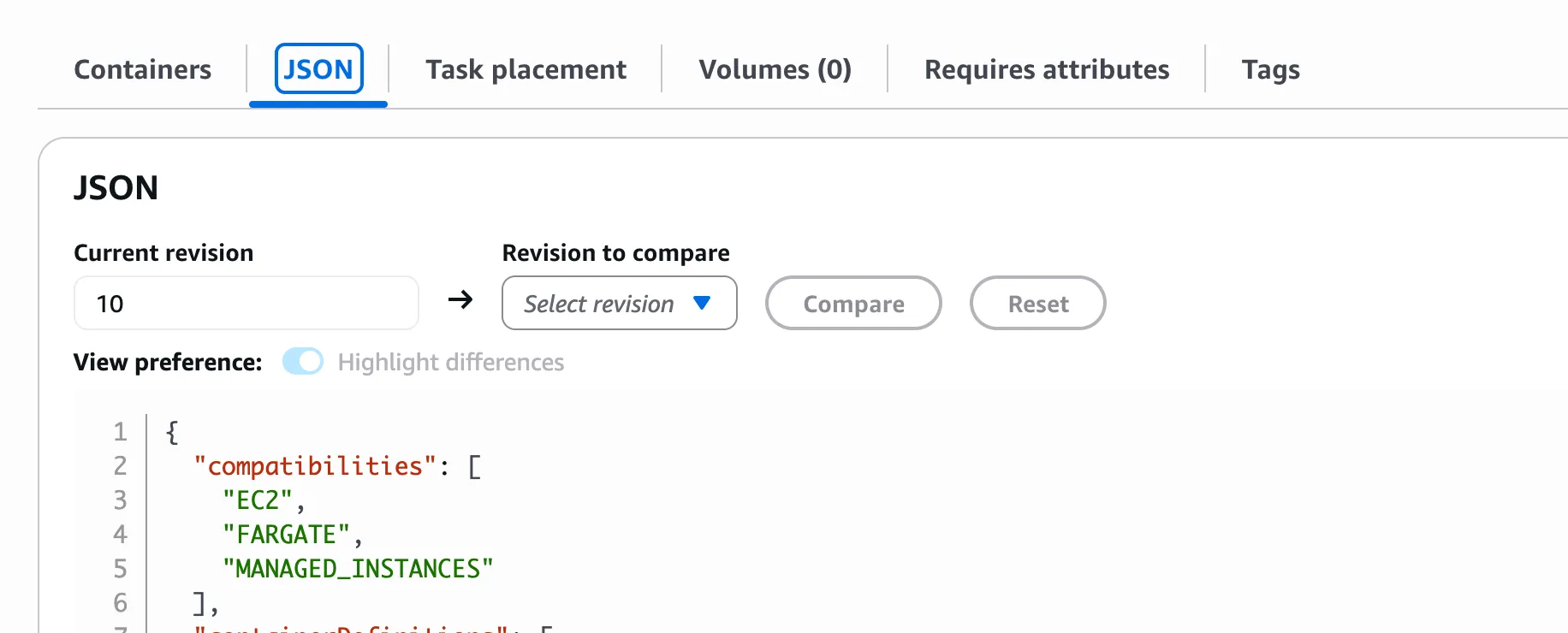This screenshot has width=1568, height=633.
Task: Disable Highlight differences view preference
Action: (x=303, y=362)
